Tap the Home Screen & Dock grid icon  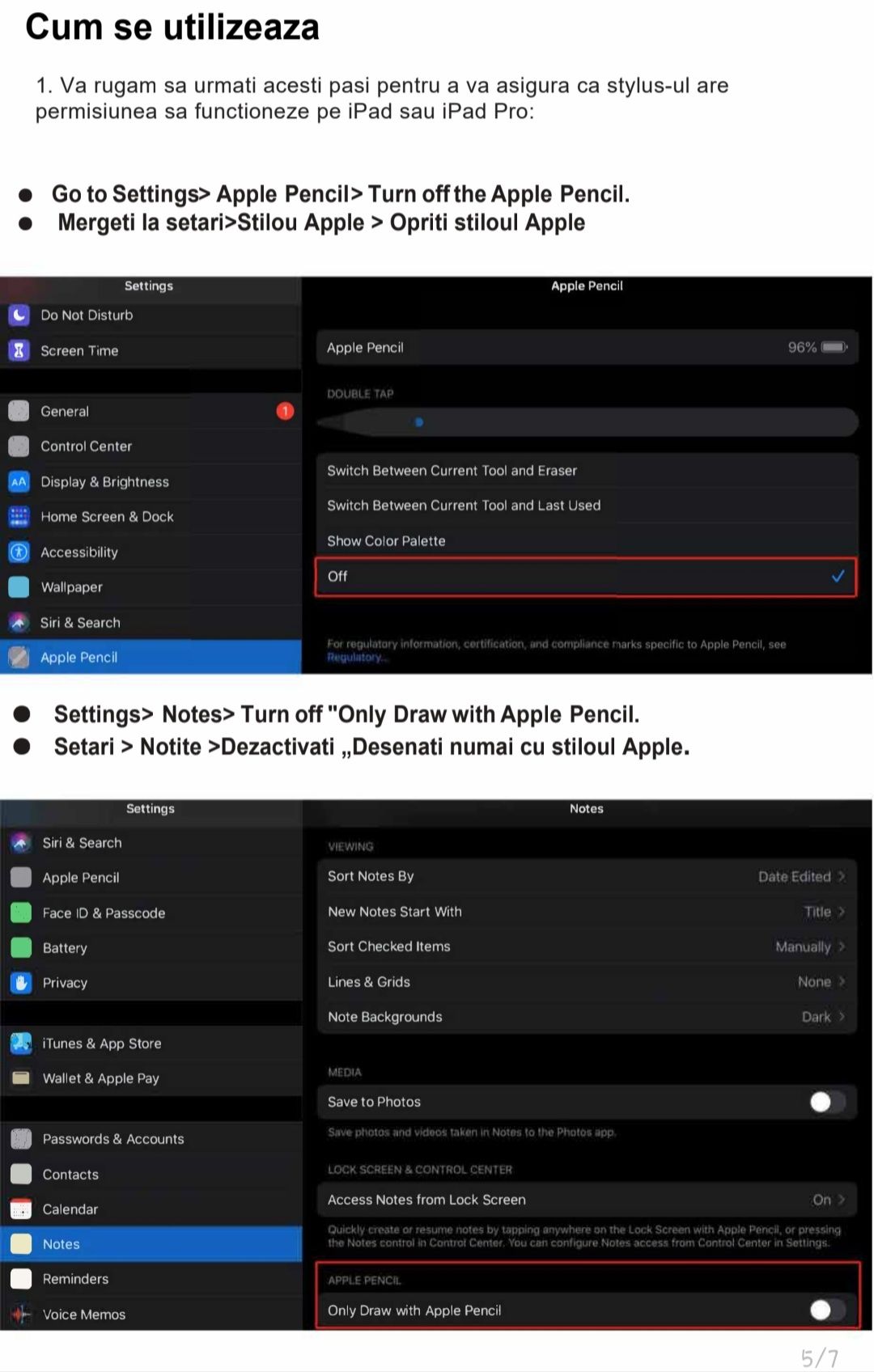[x=19, y=516]
